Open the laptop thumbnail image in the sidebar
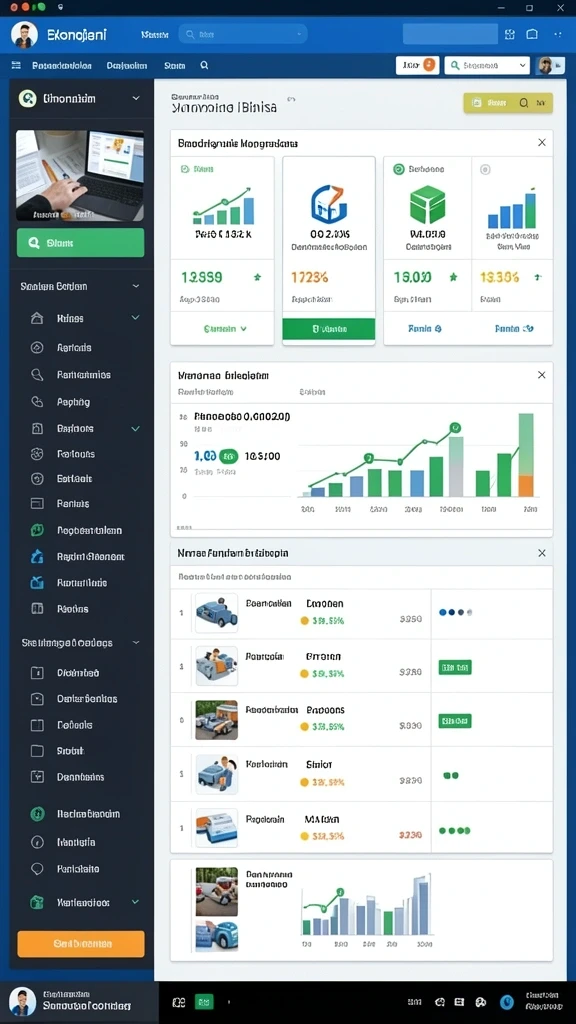Screen dimensions: 576x1024 (x=80, y=175)
